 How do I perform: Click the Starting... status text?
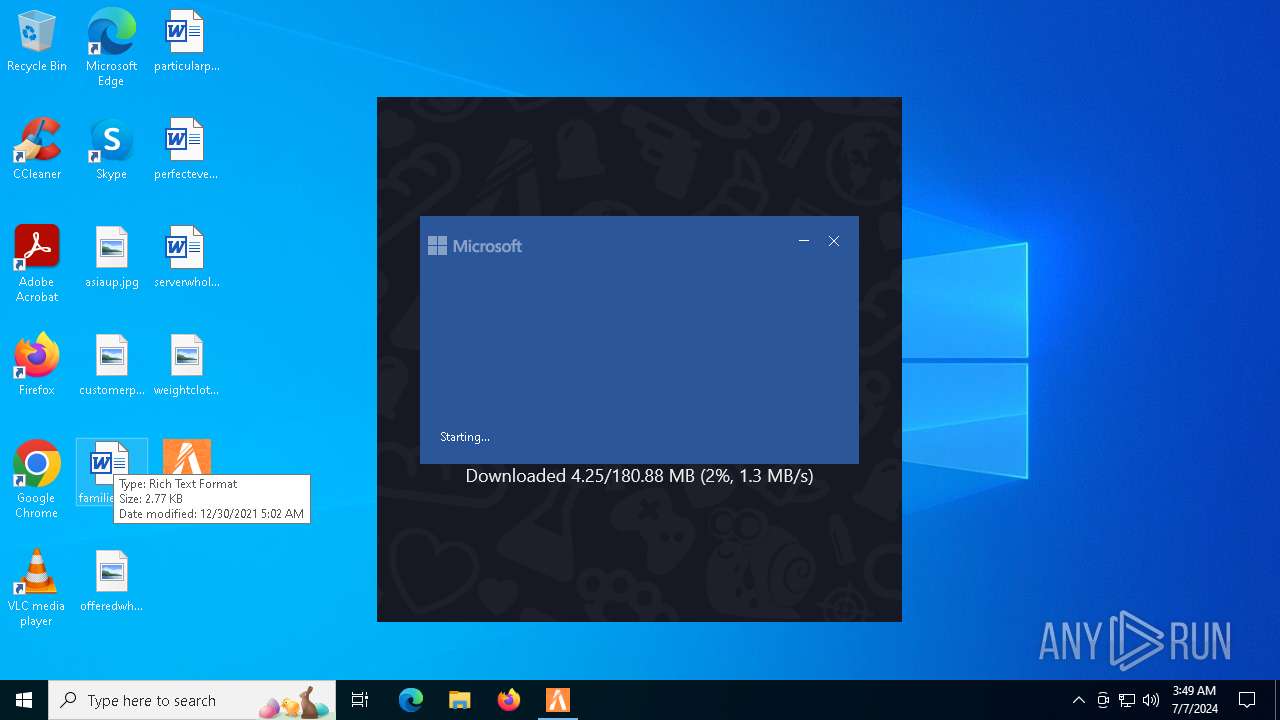click(465, 437)
